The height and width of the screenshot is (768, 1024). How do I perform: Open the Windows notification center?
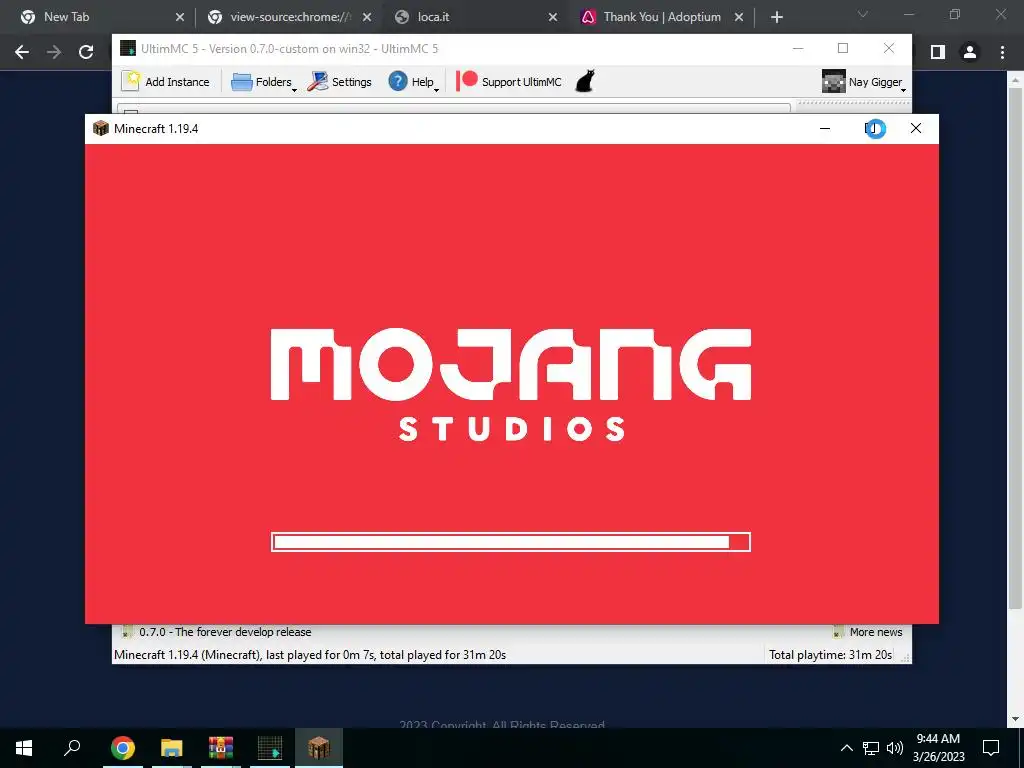click(991, 748)
